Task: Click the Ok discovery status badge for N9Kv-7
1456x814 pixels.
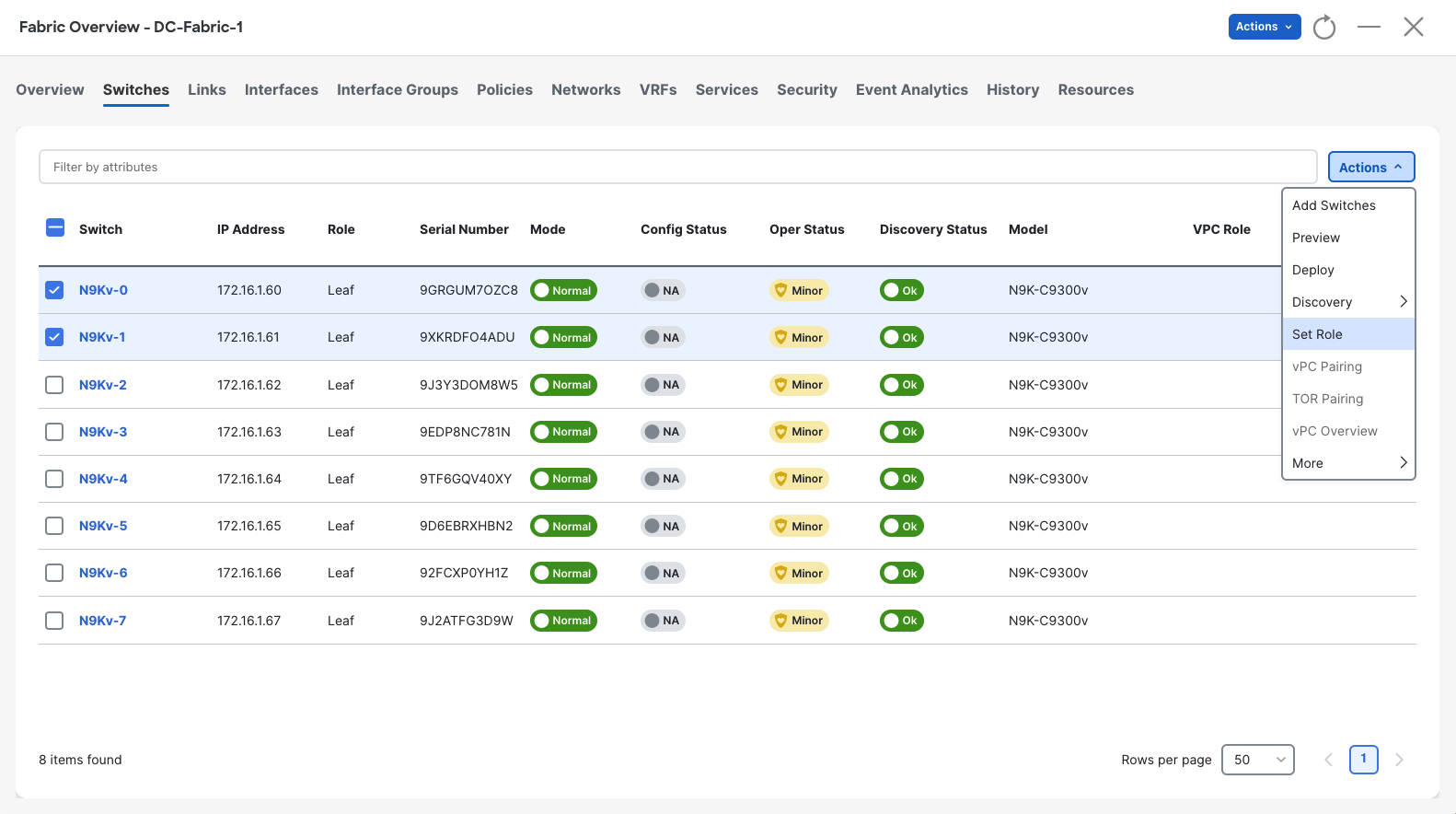Action: (901, 621)
